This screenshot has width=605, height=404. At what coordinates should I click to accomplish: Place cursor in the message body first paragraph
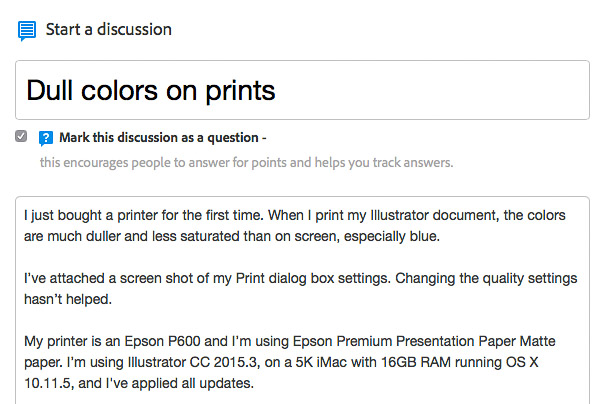tap(294, 226)
